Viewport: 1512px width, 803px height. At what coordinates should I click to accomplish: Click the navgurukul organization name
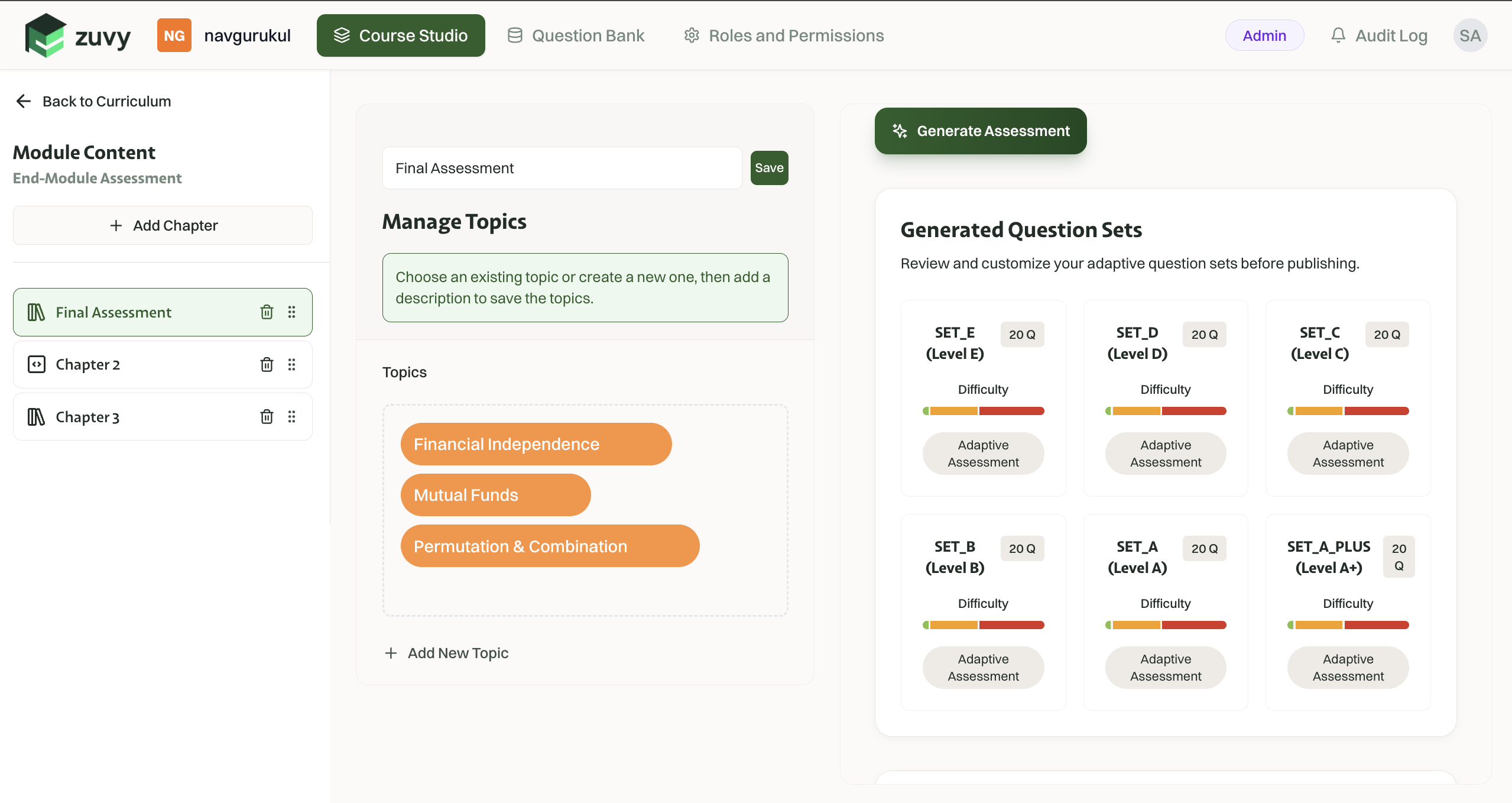pos(247,35)
